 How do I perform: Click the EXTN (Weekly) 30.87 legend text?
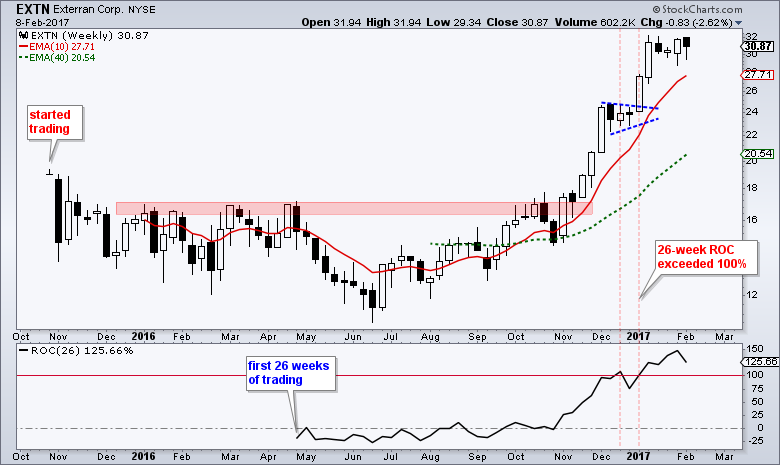click(x=90, y=35)
